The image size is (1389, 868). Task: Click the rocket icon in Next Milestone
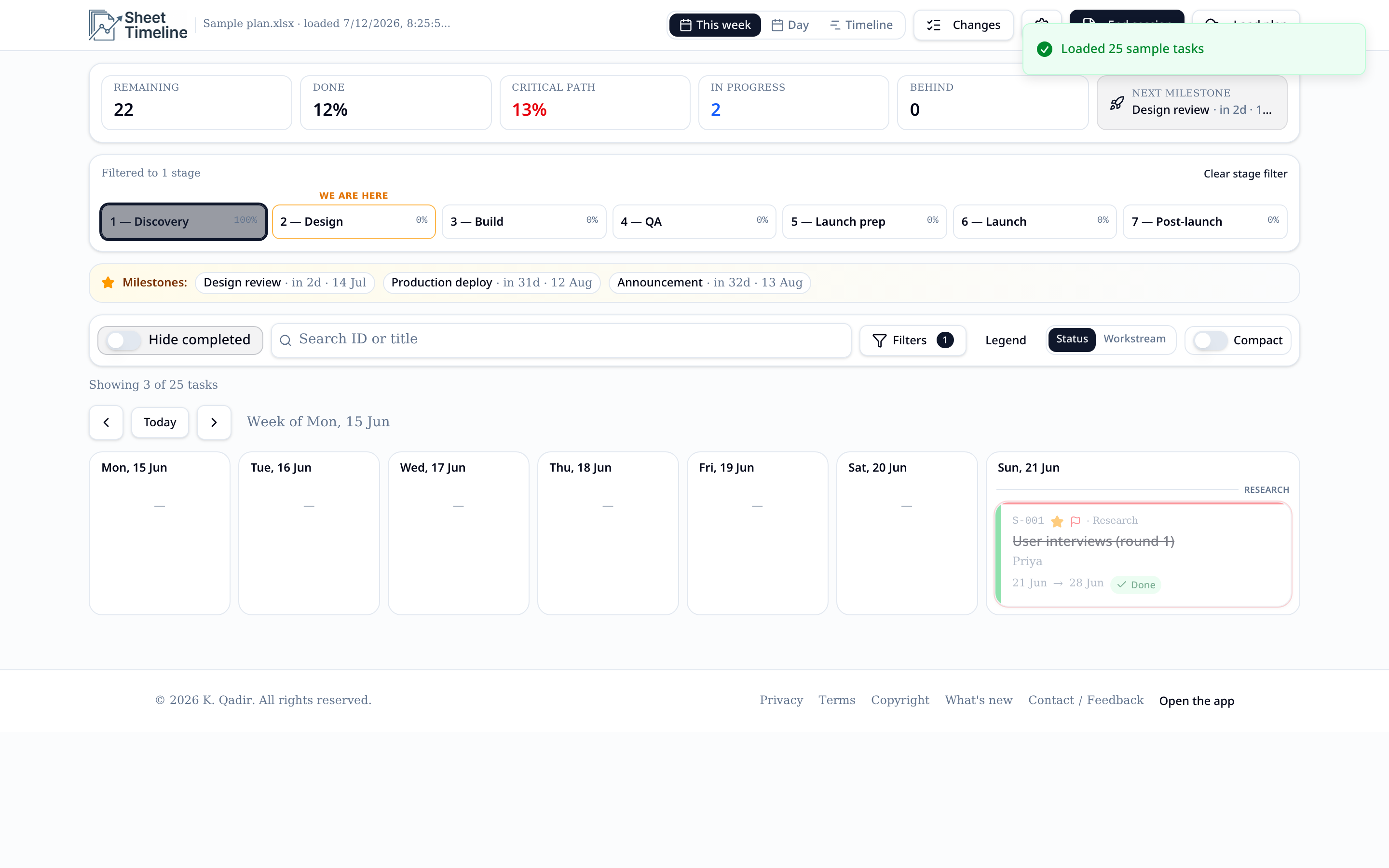click(x=1117, y=103)
